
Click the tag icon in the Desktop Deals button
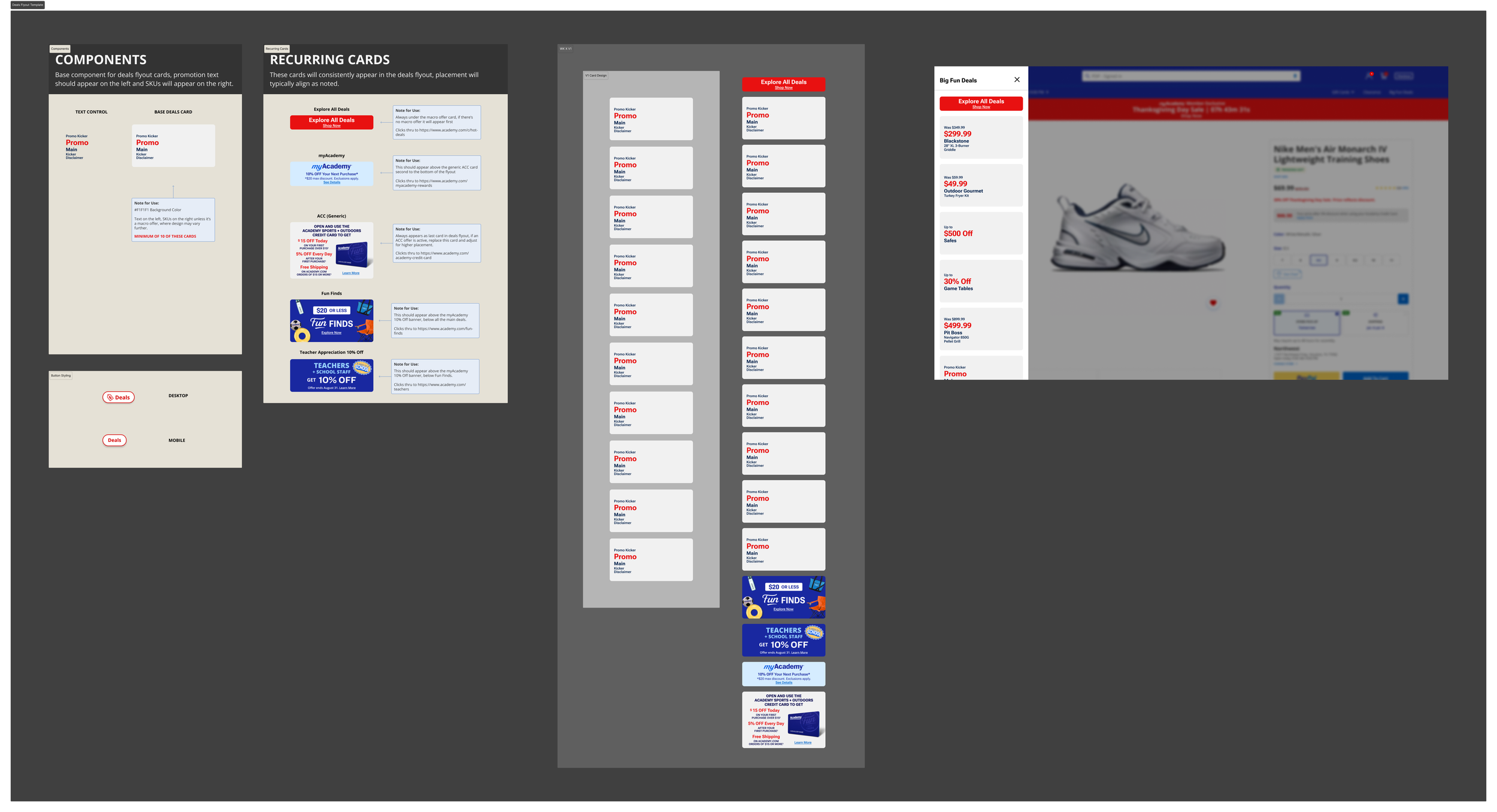pyautogui.click(x=110, y=398)
